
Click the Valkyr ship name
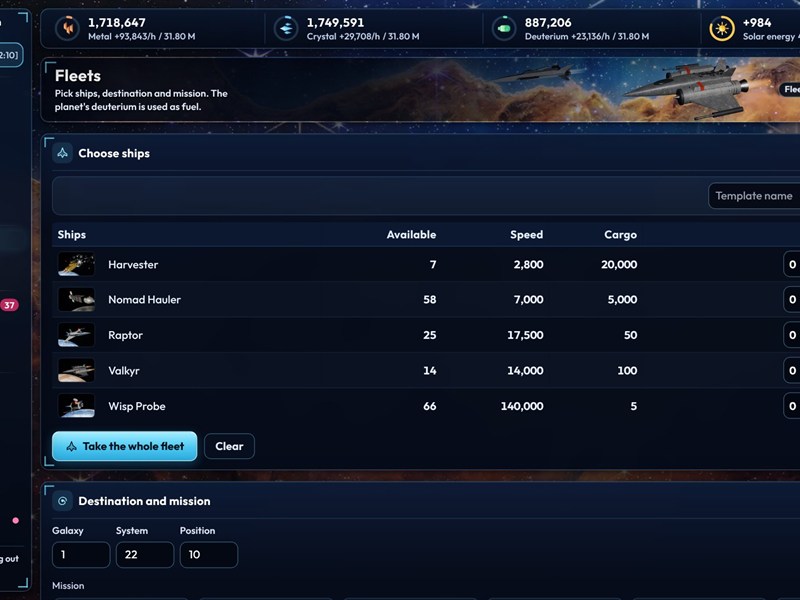click(123, 370)
